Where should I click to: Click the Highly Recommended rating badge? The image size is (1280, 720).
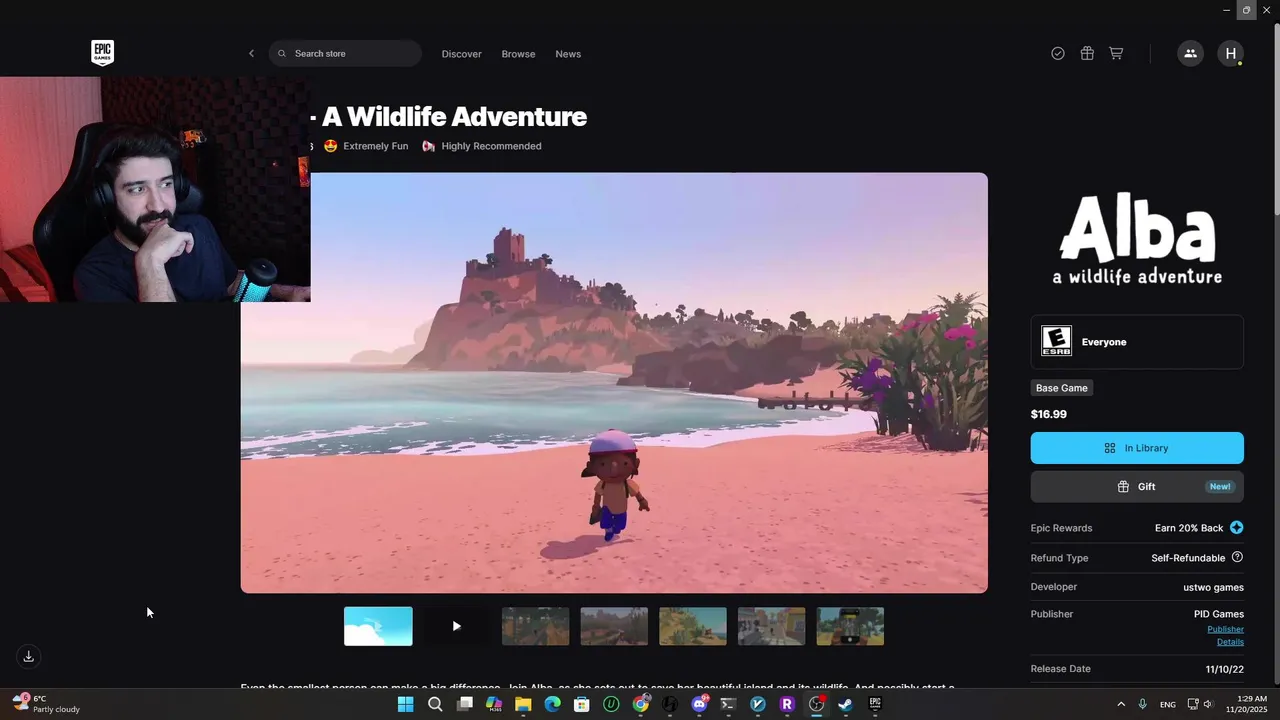click(x=482, y=146)
